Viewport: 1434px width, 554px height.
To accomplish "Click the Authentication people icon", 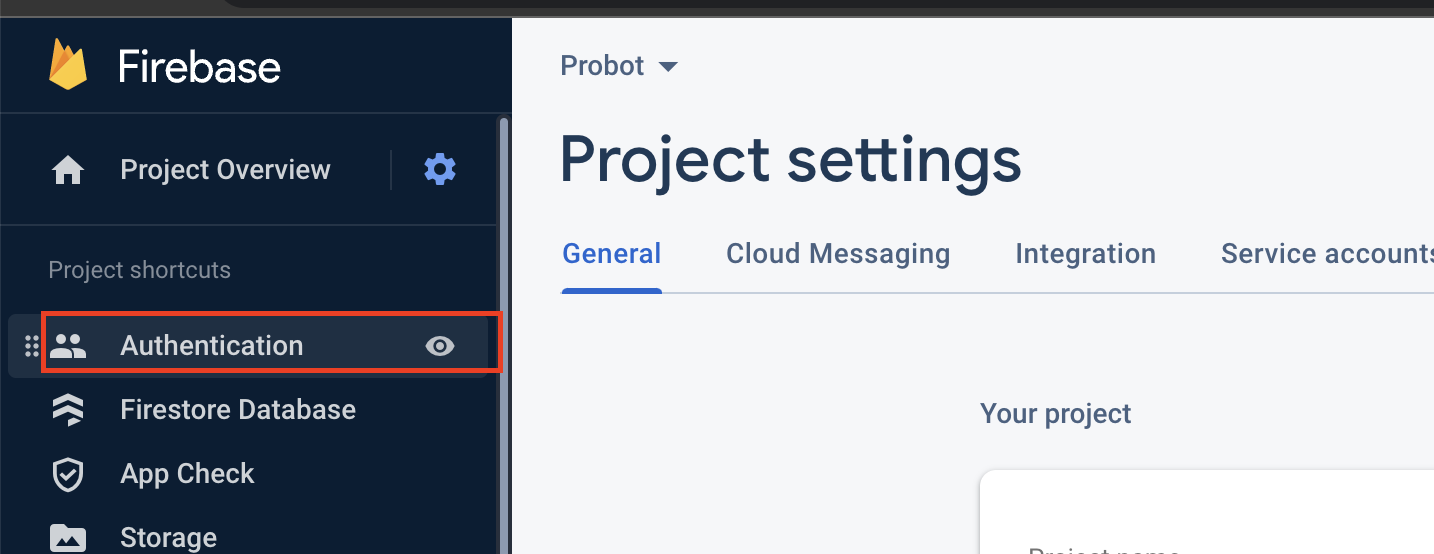I will (69, 346).
